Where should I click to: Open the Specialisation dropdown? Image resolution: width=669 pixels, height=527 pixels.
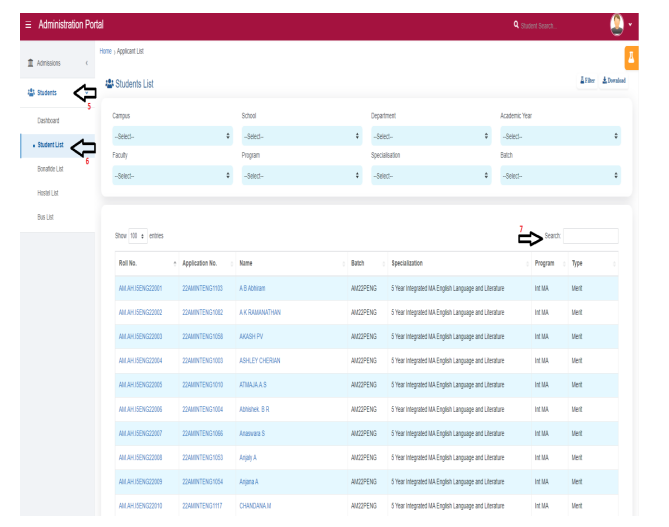430,175
